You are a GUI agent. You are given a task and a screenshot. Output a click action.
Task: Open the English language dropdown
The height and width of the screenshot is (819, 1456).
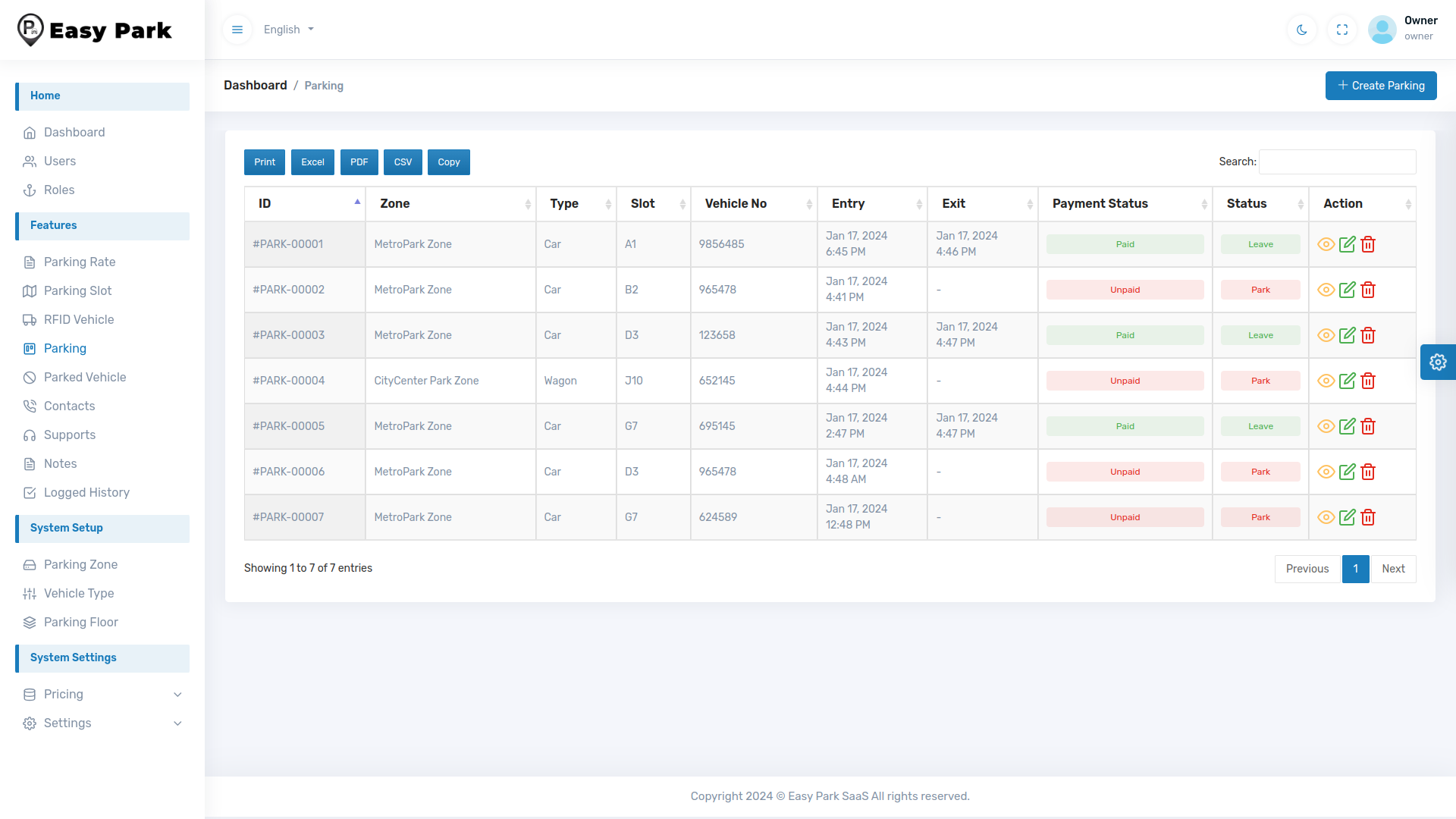pyautogui.click(x=288, y=30)
